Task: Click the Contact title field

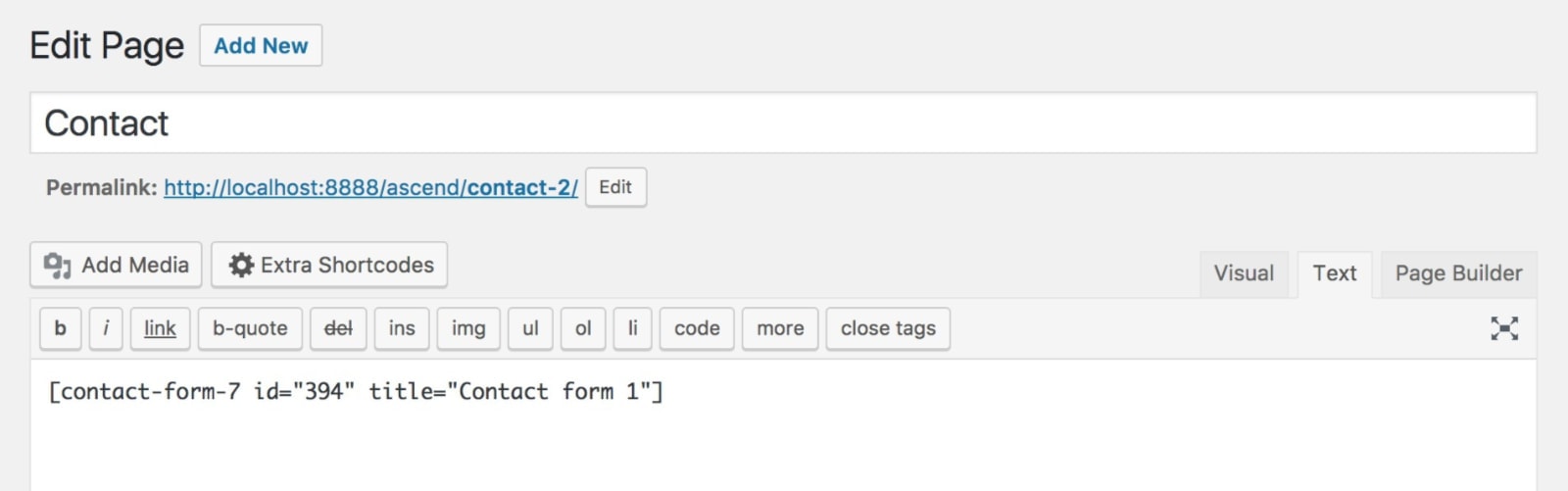Action: pyautogui.click(x=783, y=123)
